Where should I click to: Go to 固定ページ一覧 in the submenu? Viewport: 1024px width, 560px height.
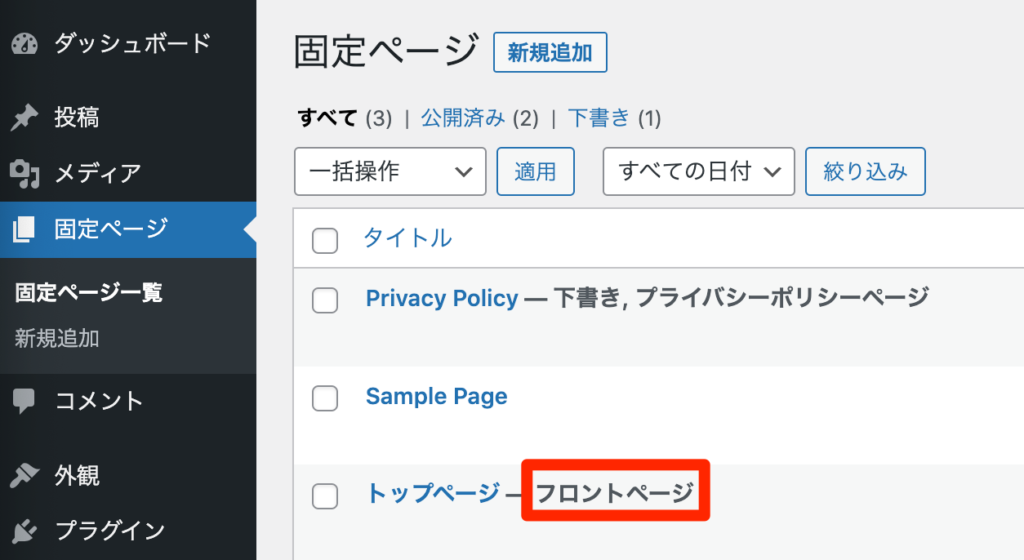(x=89, y=292)
